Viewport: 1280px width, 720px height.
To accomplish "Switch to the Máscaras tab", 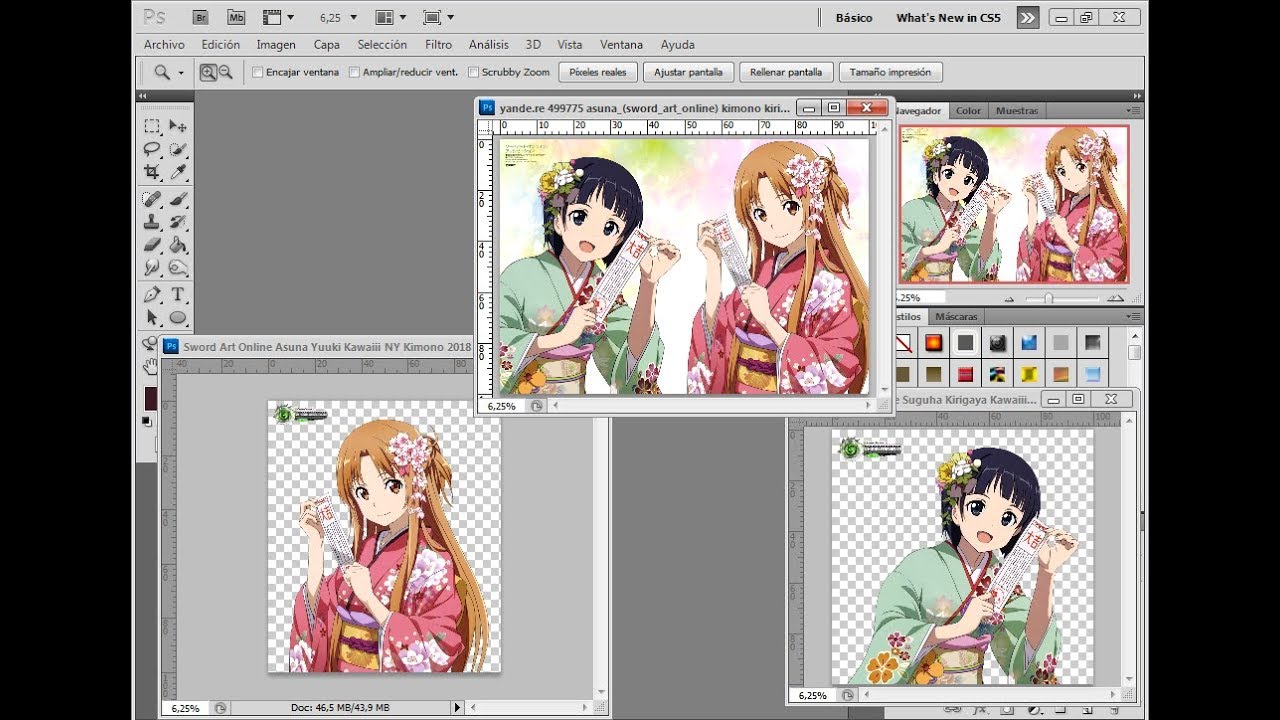I will pos(956,317).
